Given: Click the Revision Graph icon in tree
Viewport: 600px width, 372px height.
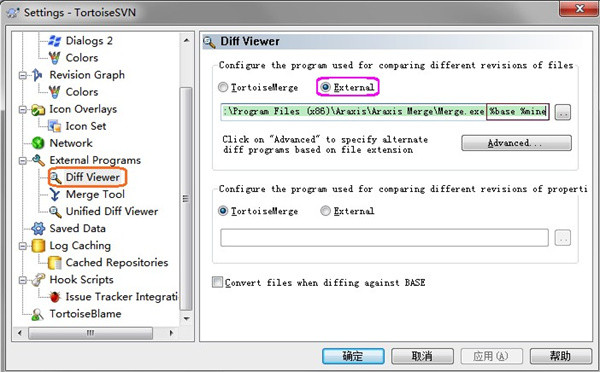Looking at the screenshot, I should tap(37, 75).
